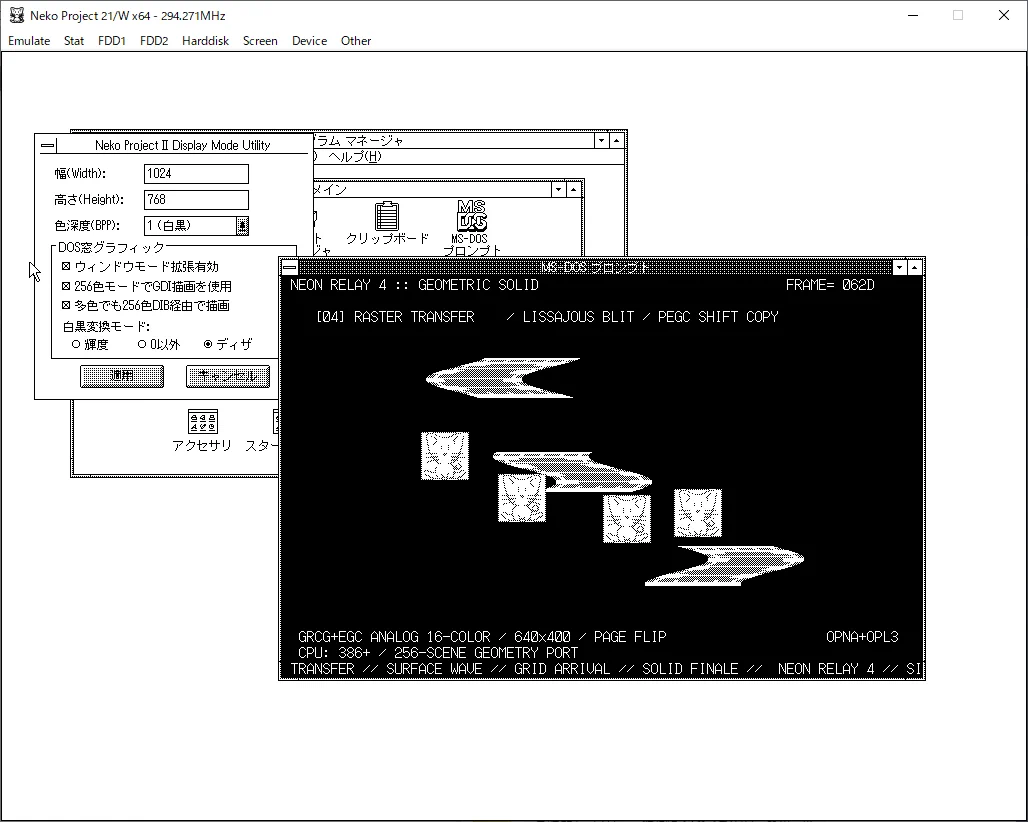
Task: Click the MS-DOS プロンプト window title bar
Action: [x=595, y=267]
